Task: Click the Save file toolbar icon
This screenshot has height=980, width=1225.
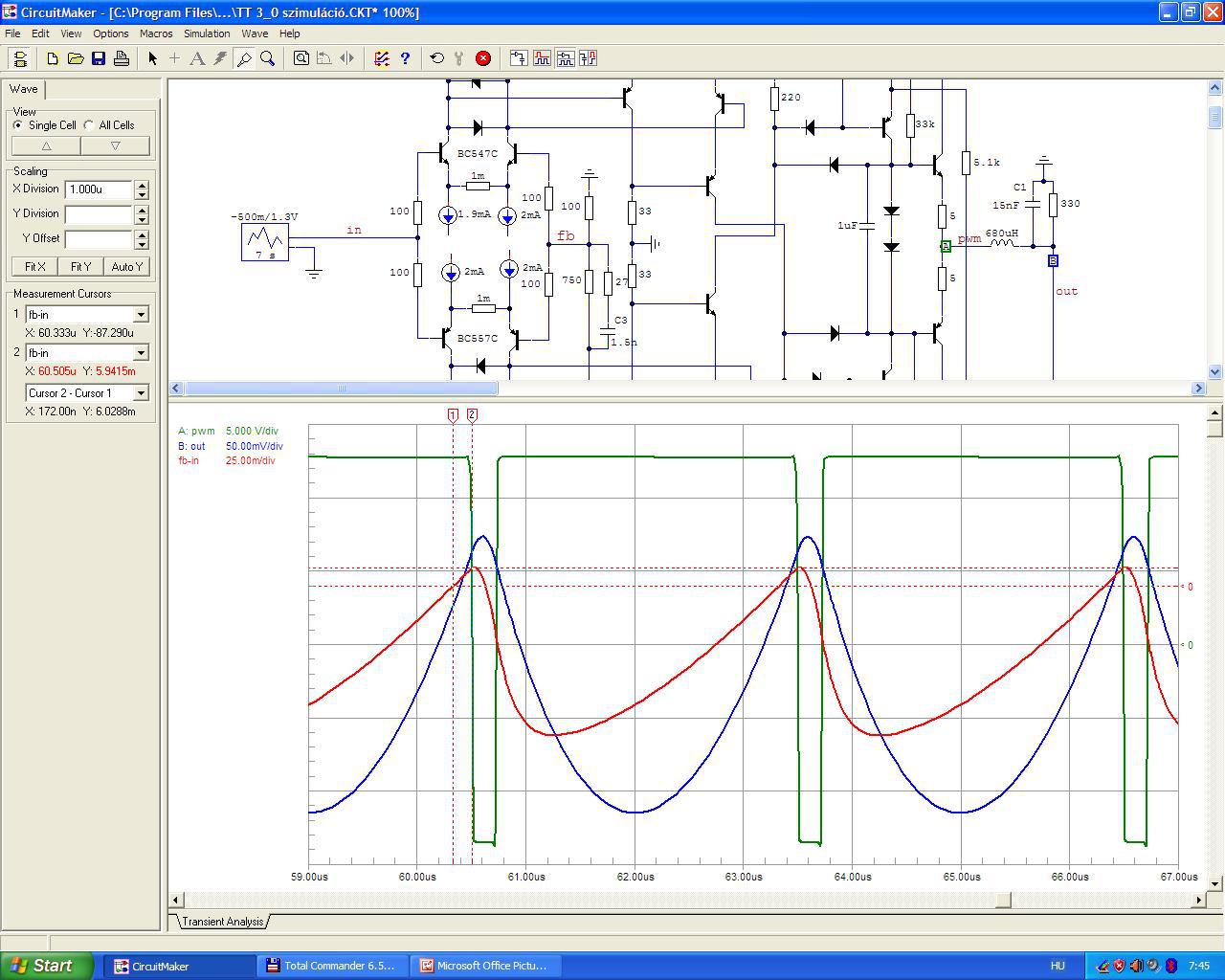Action: tap(99, 58)
